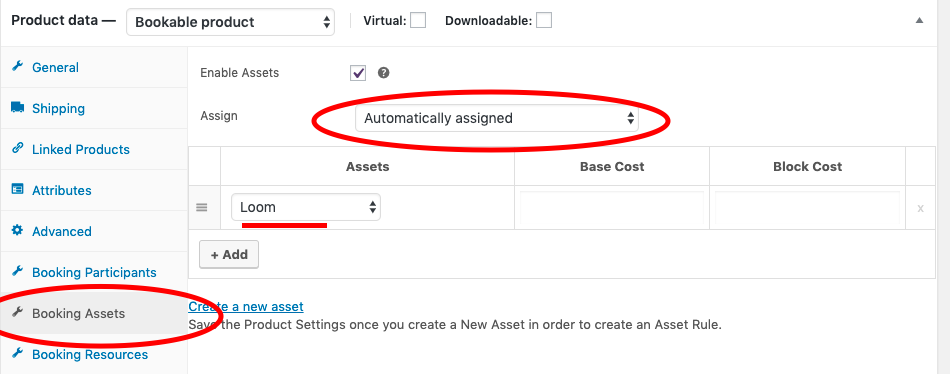Image resolution: width=950 pixels, height=374 pixels.
Task: Click the Enable Assets help question icon
Action: (x=383, y=73)
